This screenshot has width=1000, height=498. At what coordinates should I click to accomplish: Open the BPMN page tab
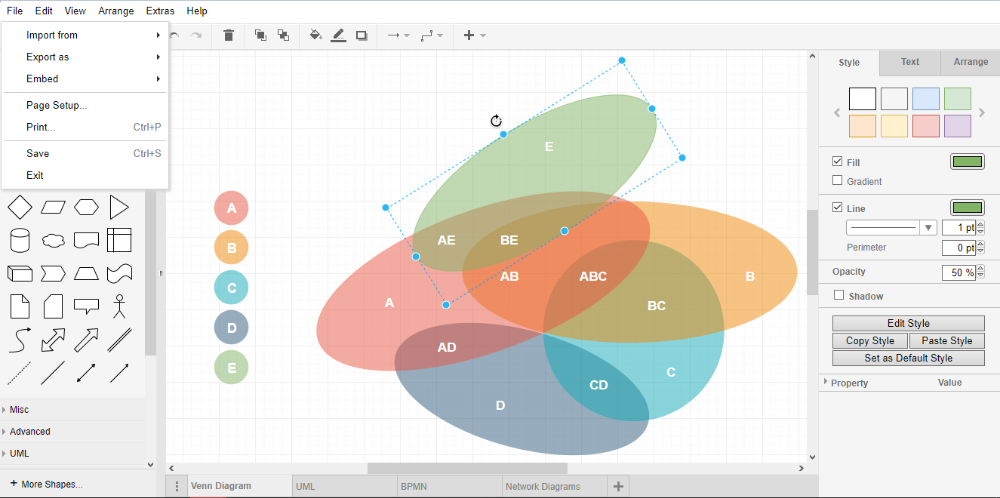(x=450, y=487)
